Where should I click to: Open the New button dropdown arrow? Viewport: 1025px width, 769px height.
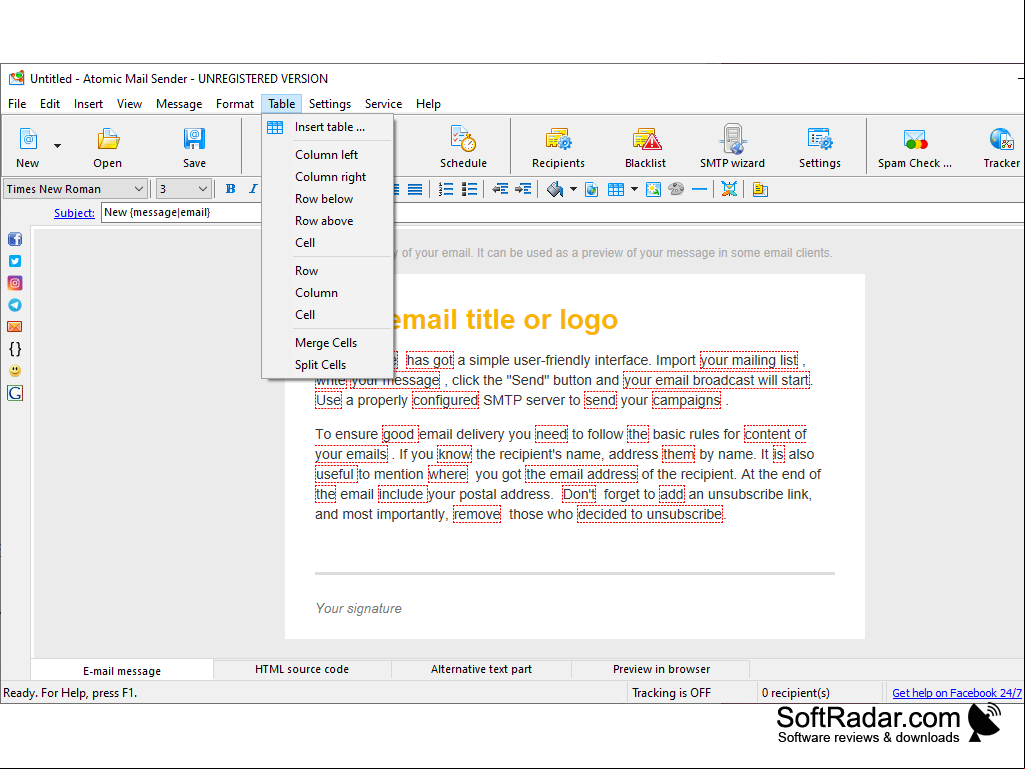pos(58,145)
